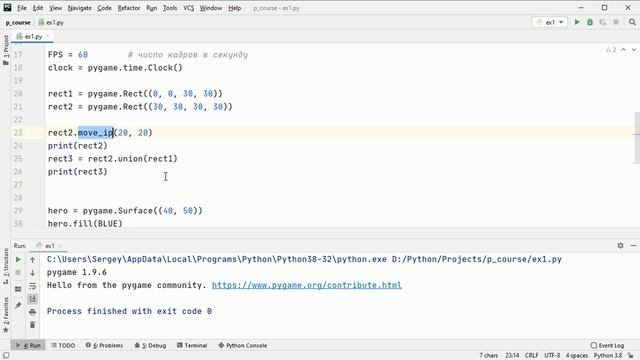Jump down the stack trace arrow
The height and width of the screenshot is (360, 640).
[32, 273]
